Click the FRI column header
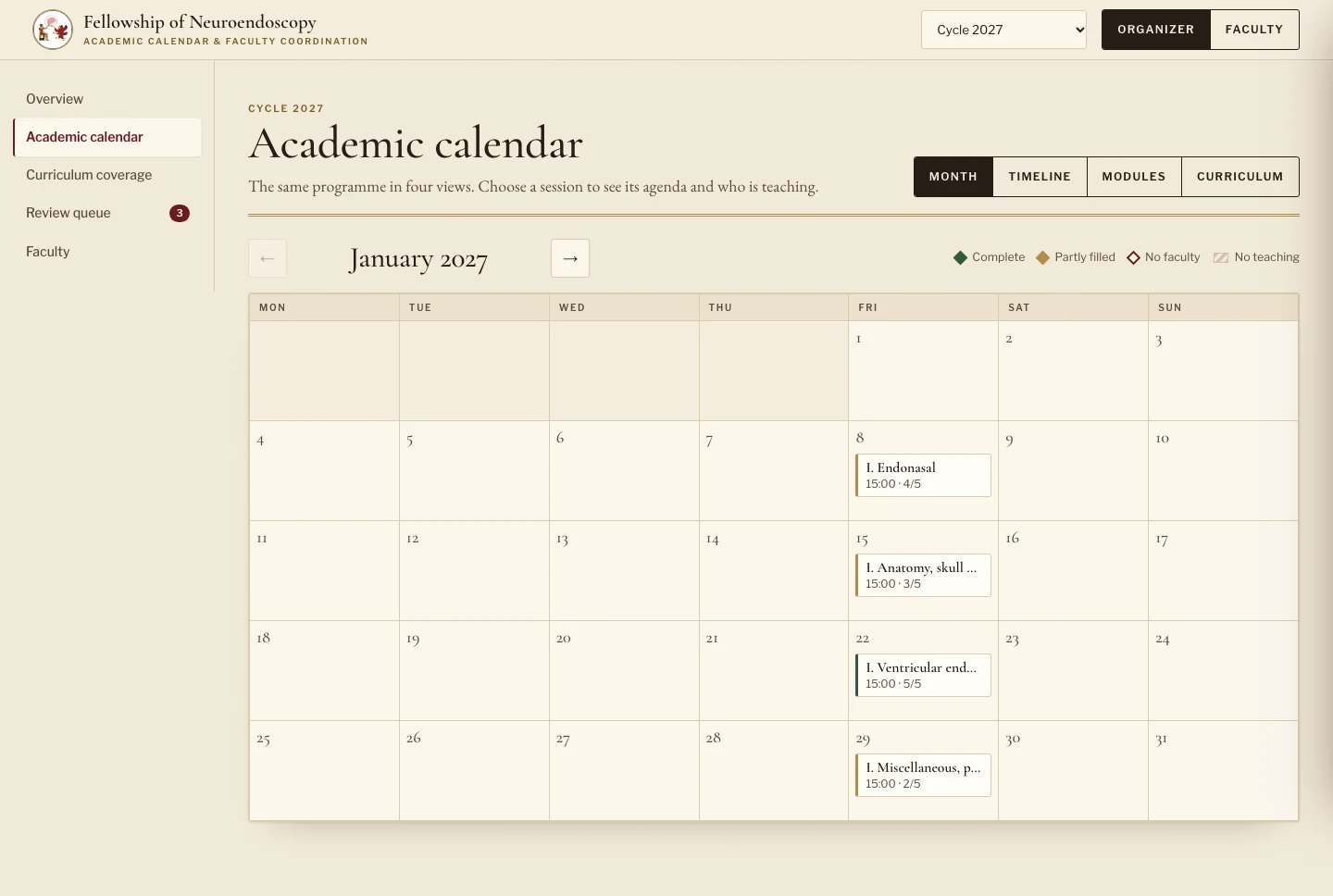 tap(923, 307)
